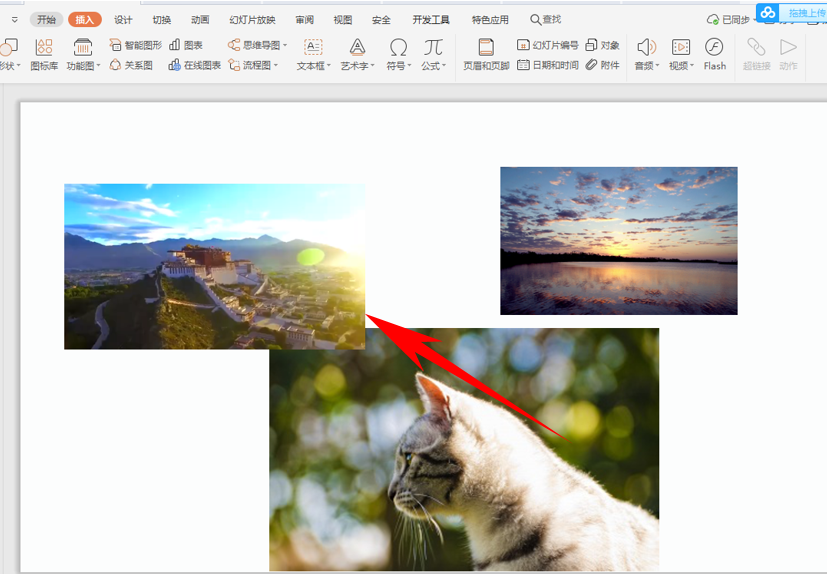Insert a Flash animation
The image size is (827, 574).
(714, 54)
